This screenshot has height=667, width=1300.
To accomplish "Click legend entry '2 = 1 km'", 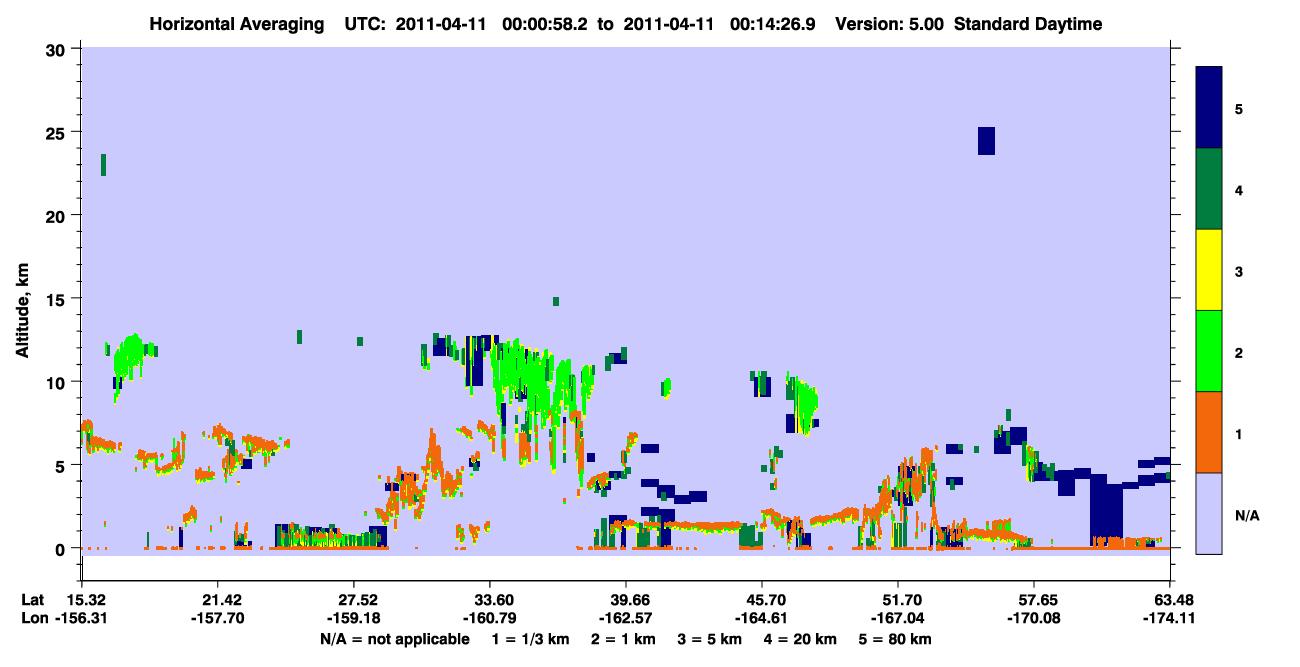I will (624, 639).
